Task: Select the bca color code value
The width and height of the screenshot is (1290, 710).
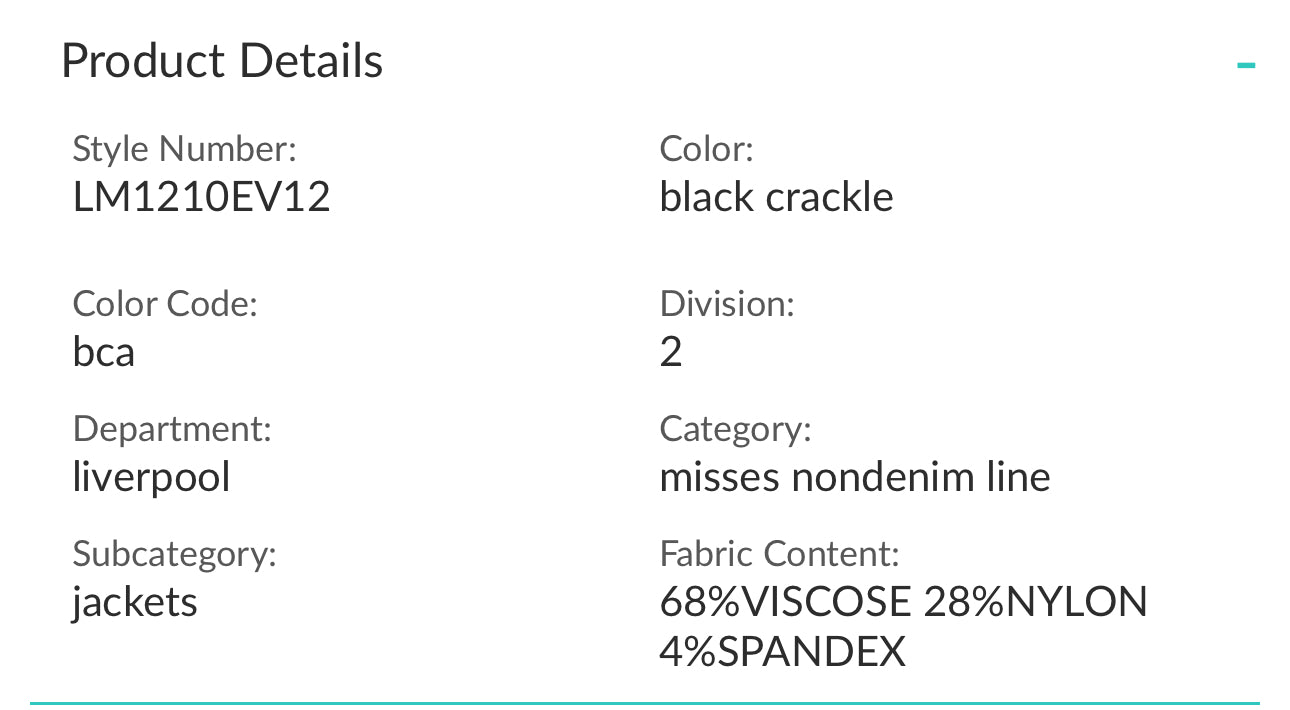Action: [x=104, y=352]
